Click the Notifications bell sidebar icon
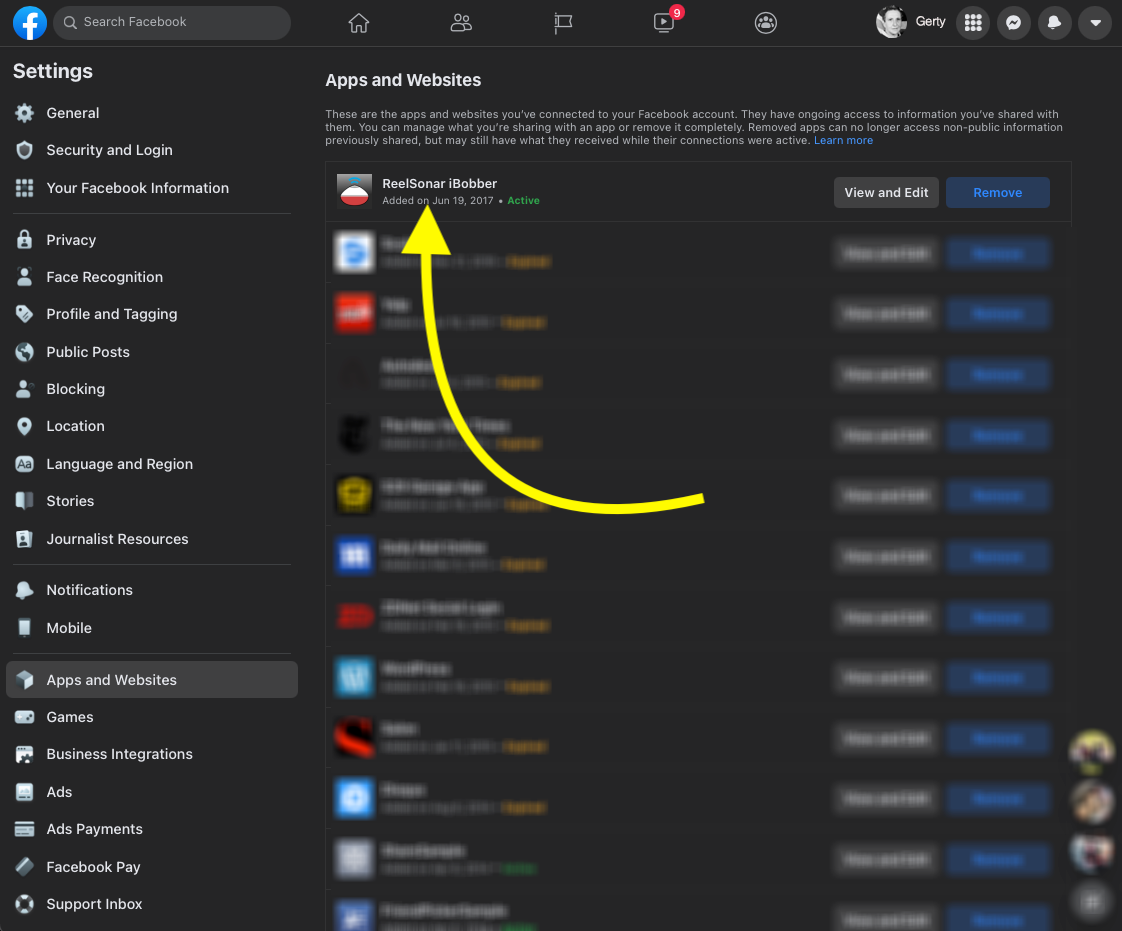This screenshot has height=931, width=1122. [24, 590]
